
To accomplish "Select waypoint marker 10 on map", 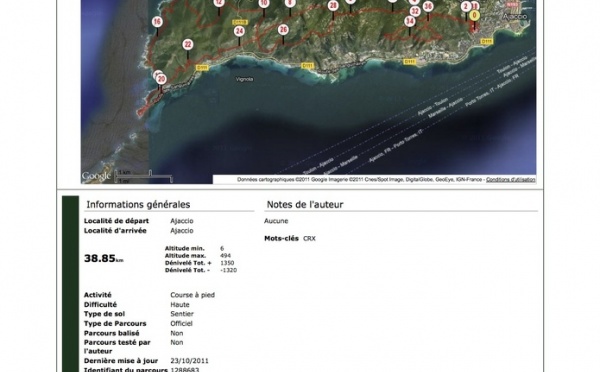I will (x=264, y=4).
